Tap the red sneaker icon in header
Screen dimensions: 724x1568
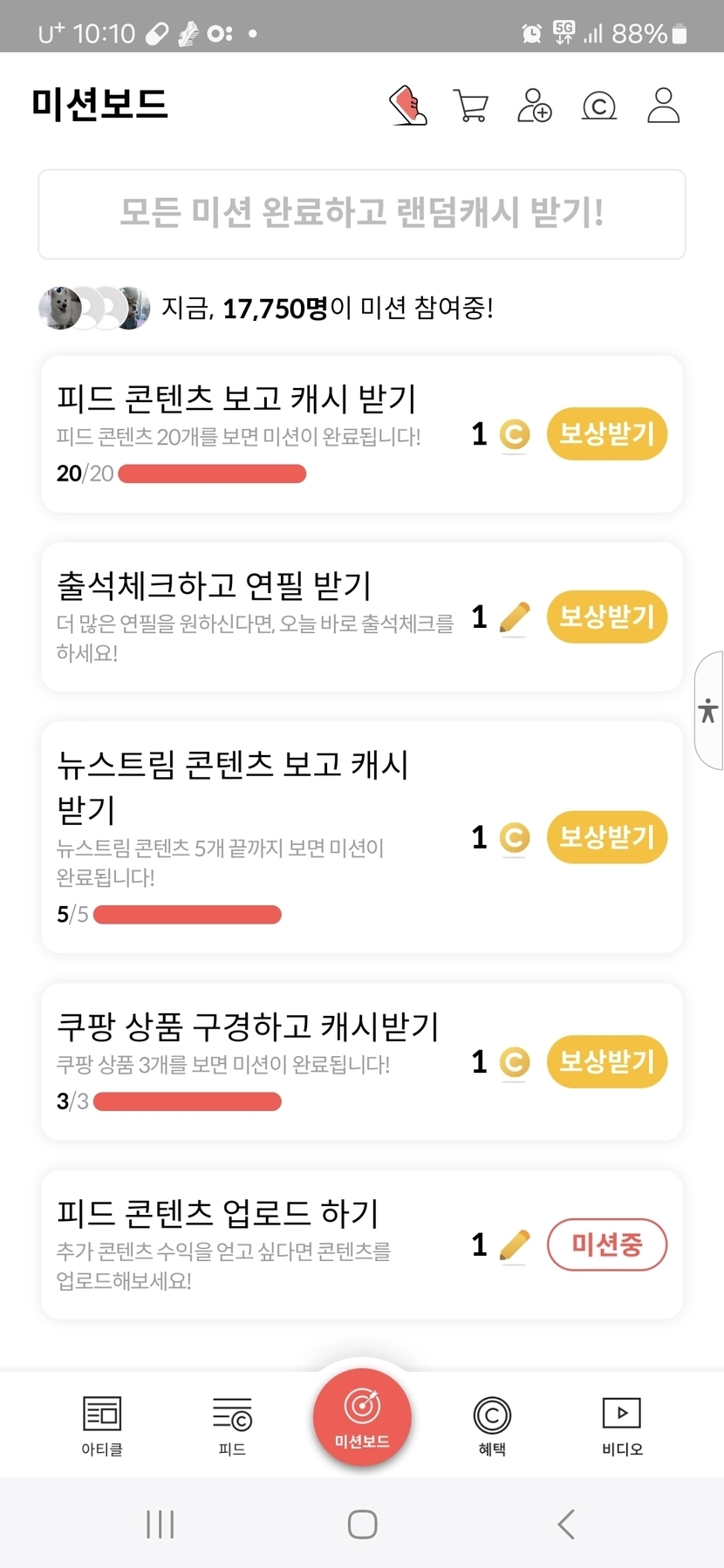[407, 106]
